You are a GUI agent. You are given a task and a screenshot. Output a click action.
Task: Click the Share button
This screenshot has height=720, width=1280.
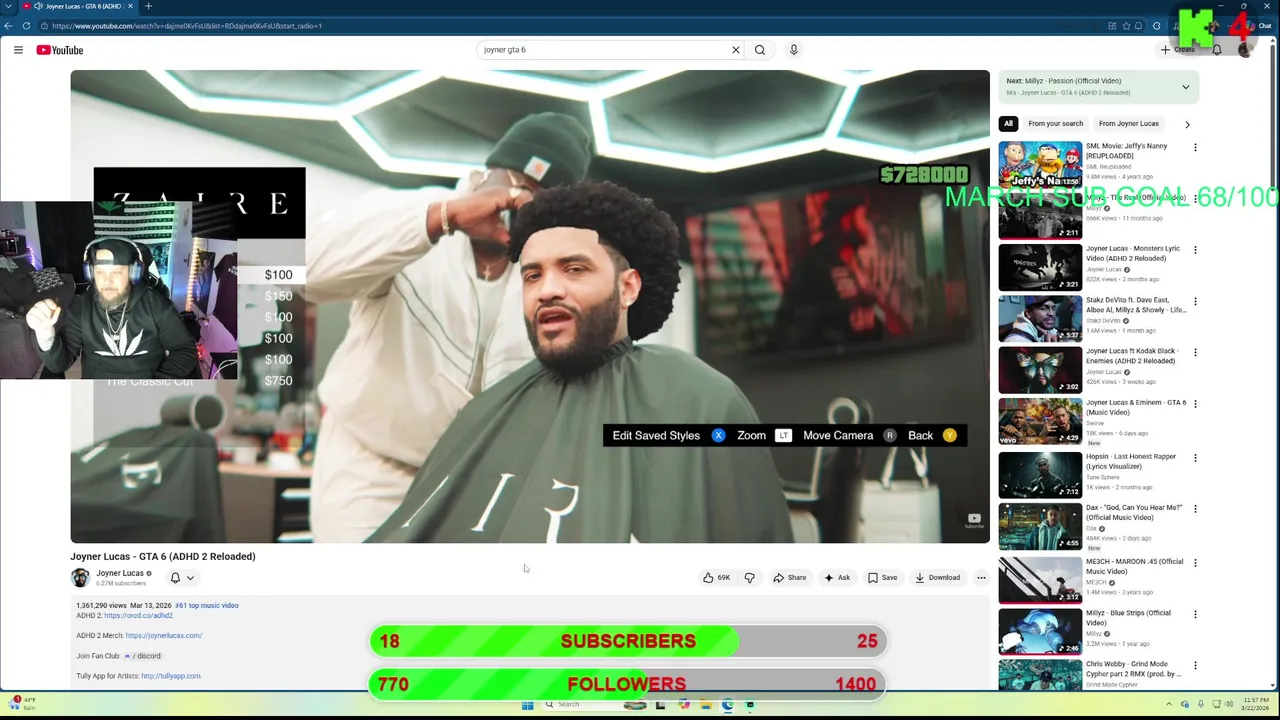point(789,577)
